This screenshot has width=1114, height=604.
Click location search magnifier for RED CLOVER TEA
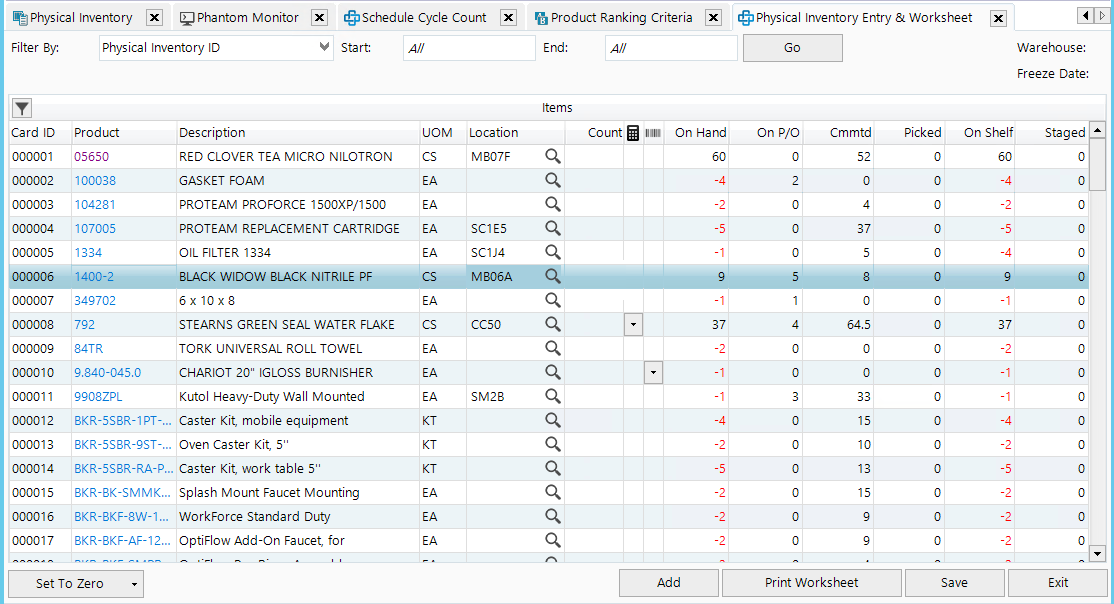point(552,156)
